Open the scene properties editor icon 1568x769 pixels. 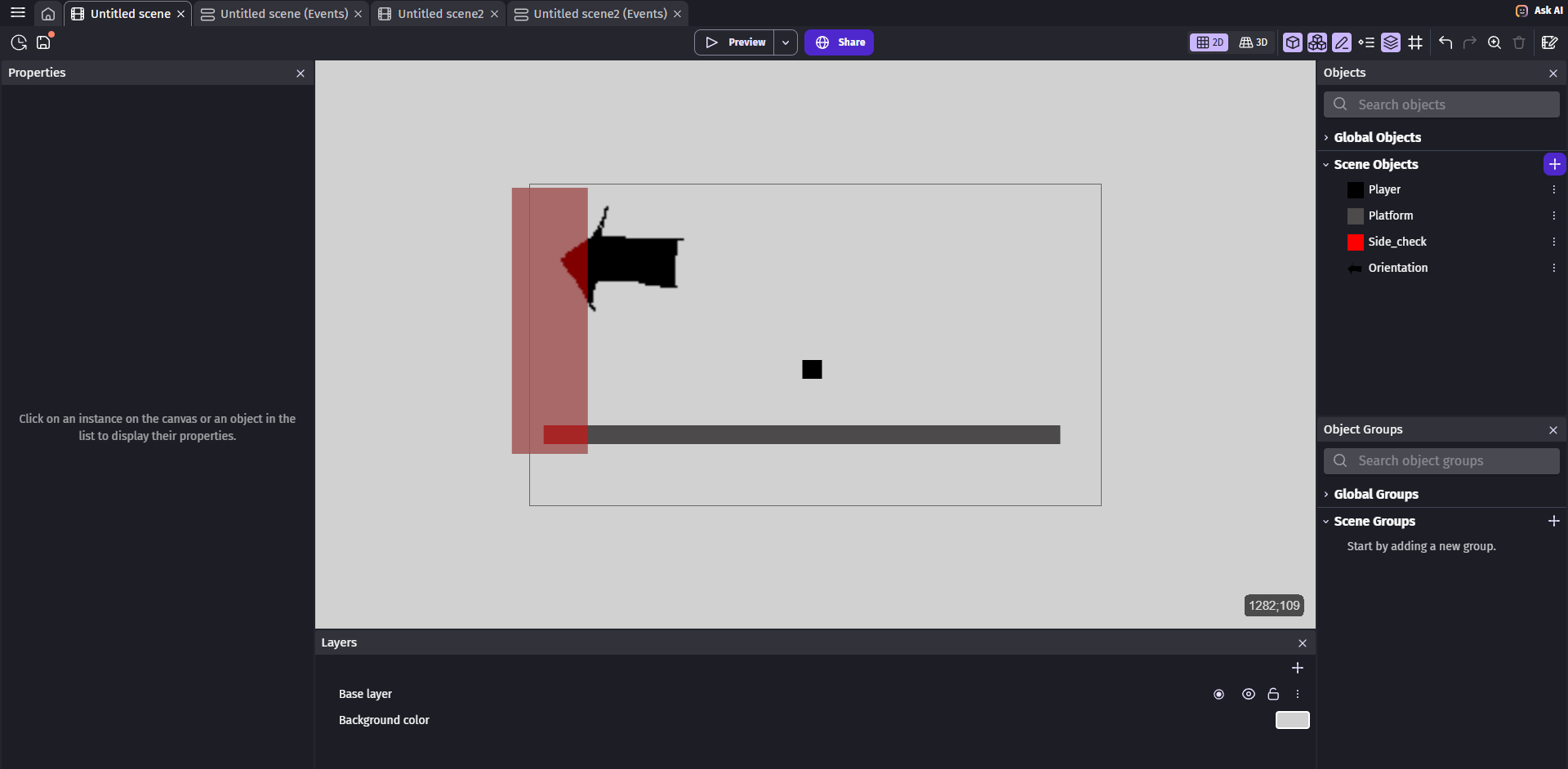(x=1549, y=42)
